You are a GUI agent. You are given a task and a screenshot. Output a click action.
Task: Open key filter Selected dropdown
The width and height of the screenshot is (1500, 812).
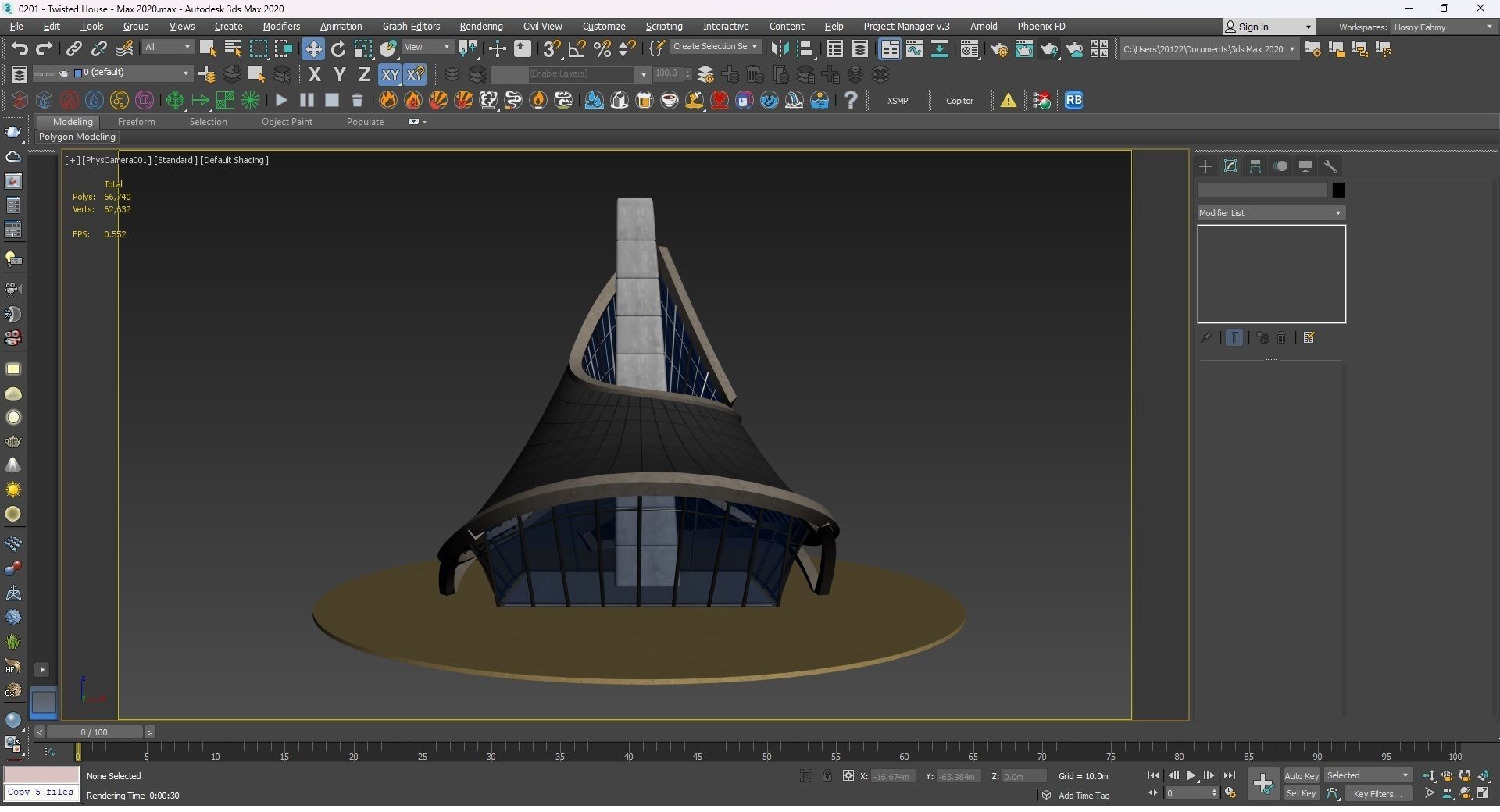coord(1368,776)
